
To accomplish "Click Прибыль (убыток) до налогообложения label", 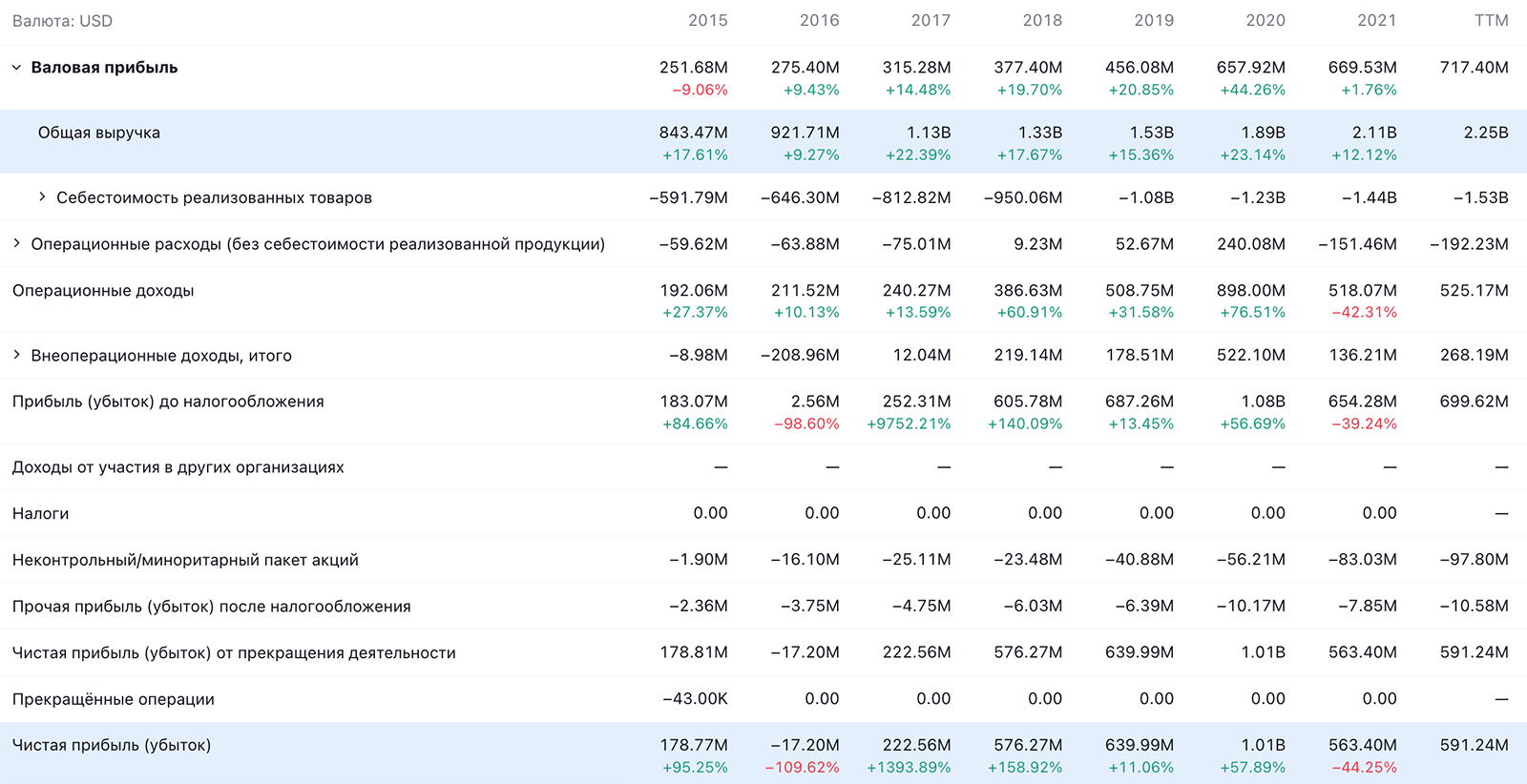I will pos(168,402).
